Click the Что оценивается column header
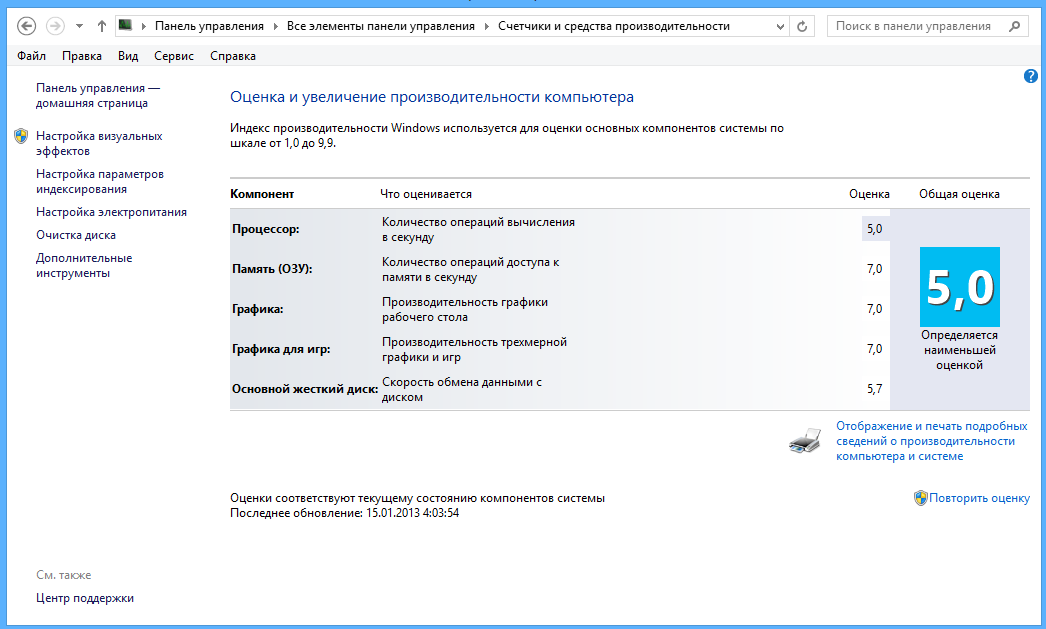1046x629 pixels. point(426,194)
